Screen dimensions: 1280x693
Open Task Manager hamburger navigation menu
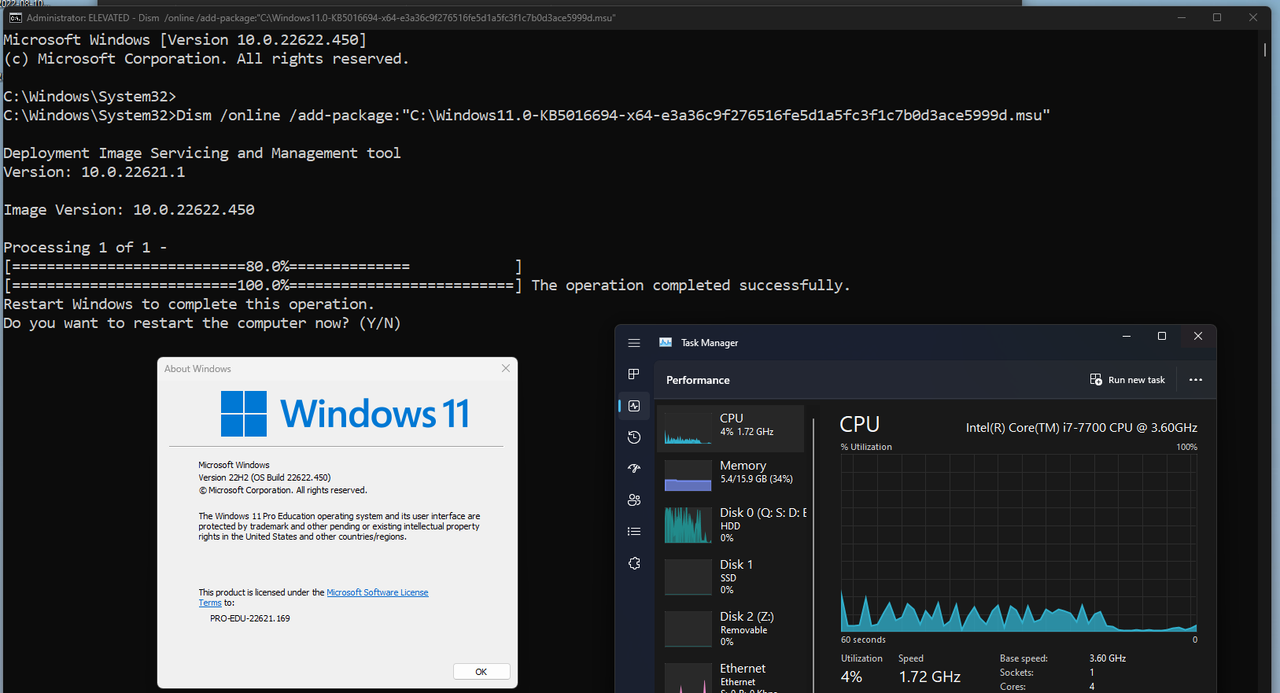coord(634,343)
